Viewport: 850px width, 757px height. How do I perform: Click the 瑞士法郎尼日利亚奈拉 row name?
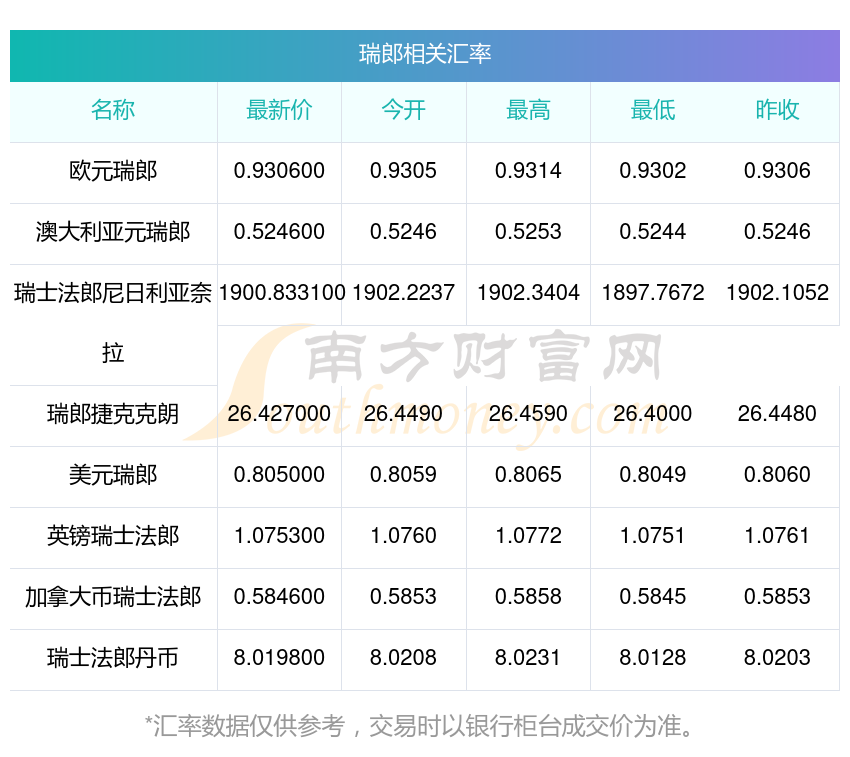[x=113, y=323]
